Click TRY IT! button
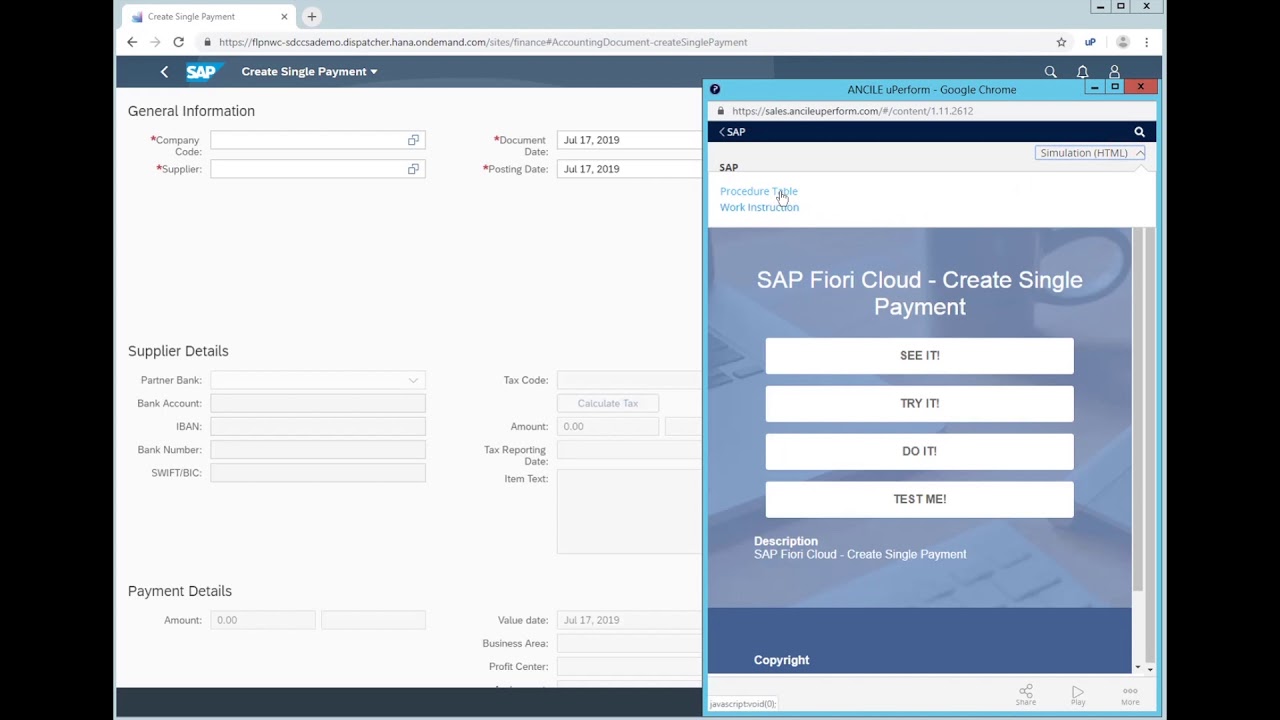This screenshot has height=720, width=1280. tap(919, 404)
